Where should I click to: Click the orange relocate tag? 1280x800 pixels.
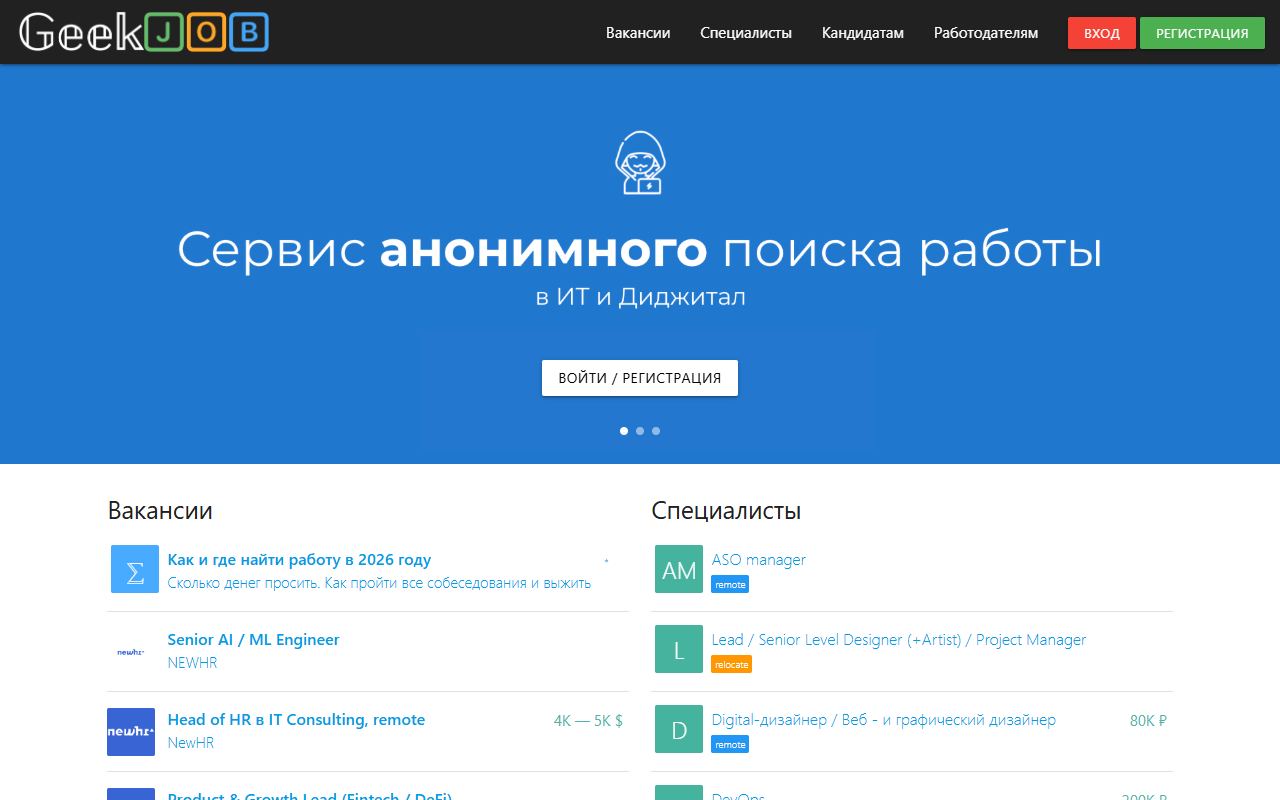[731, 664]
